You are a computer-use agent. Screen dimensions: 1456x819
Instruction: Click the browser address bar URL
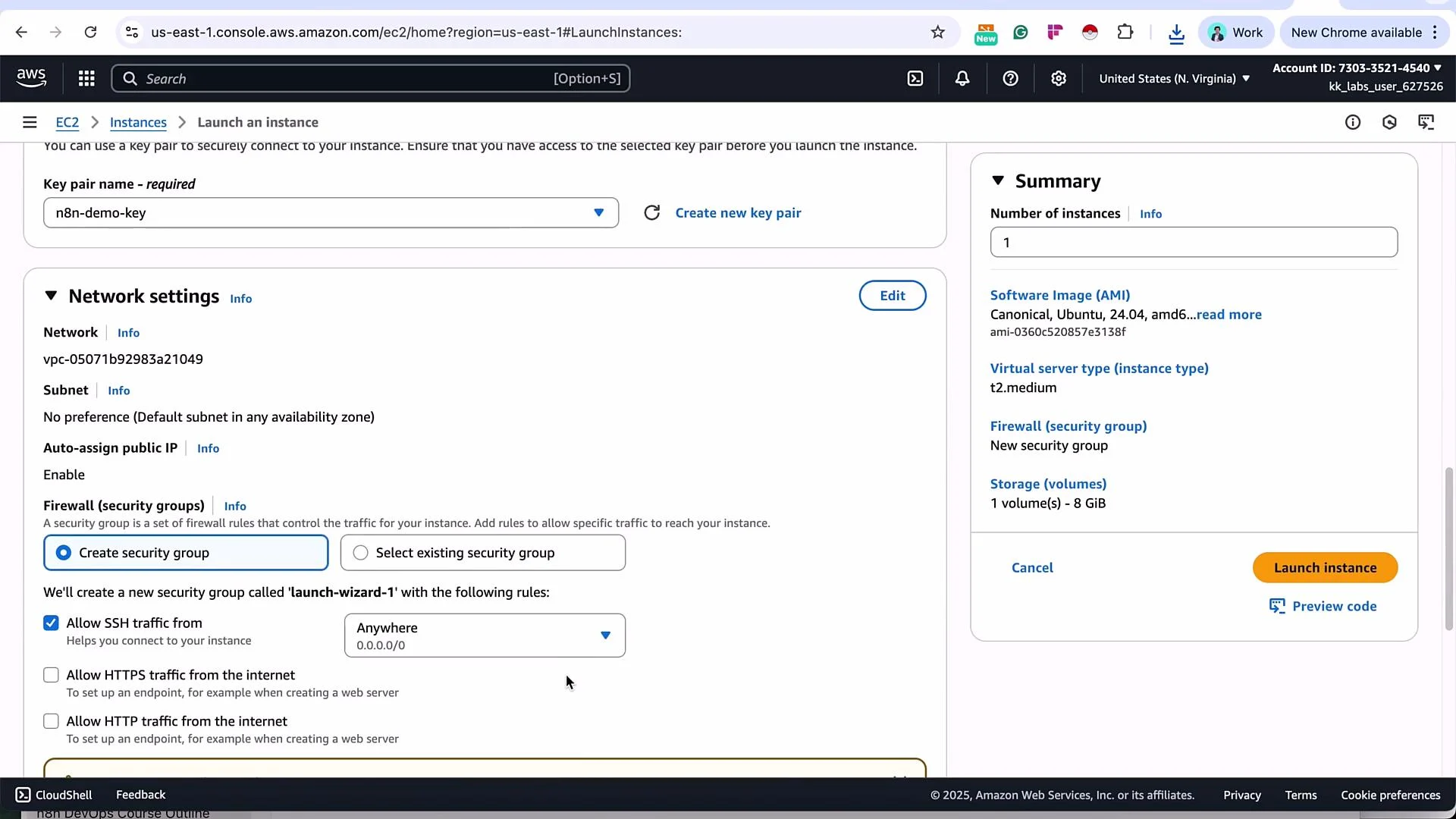pyautogui.click(x=416, y=32)
